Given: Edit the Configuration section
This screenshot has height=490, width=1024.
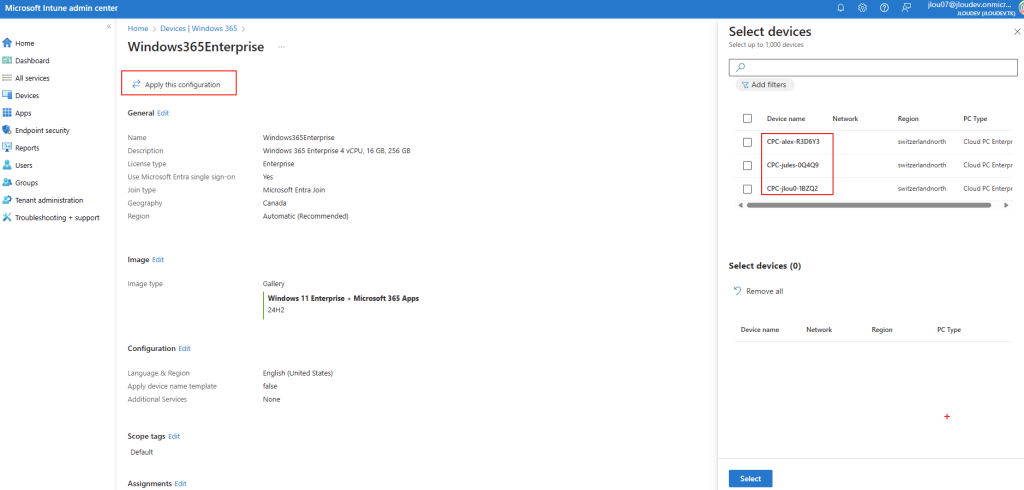Looking at the screenshot, I should 185,348.
